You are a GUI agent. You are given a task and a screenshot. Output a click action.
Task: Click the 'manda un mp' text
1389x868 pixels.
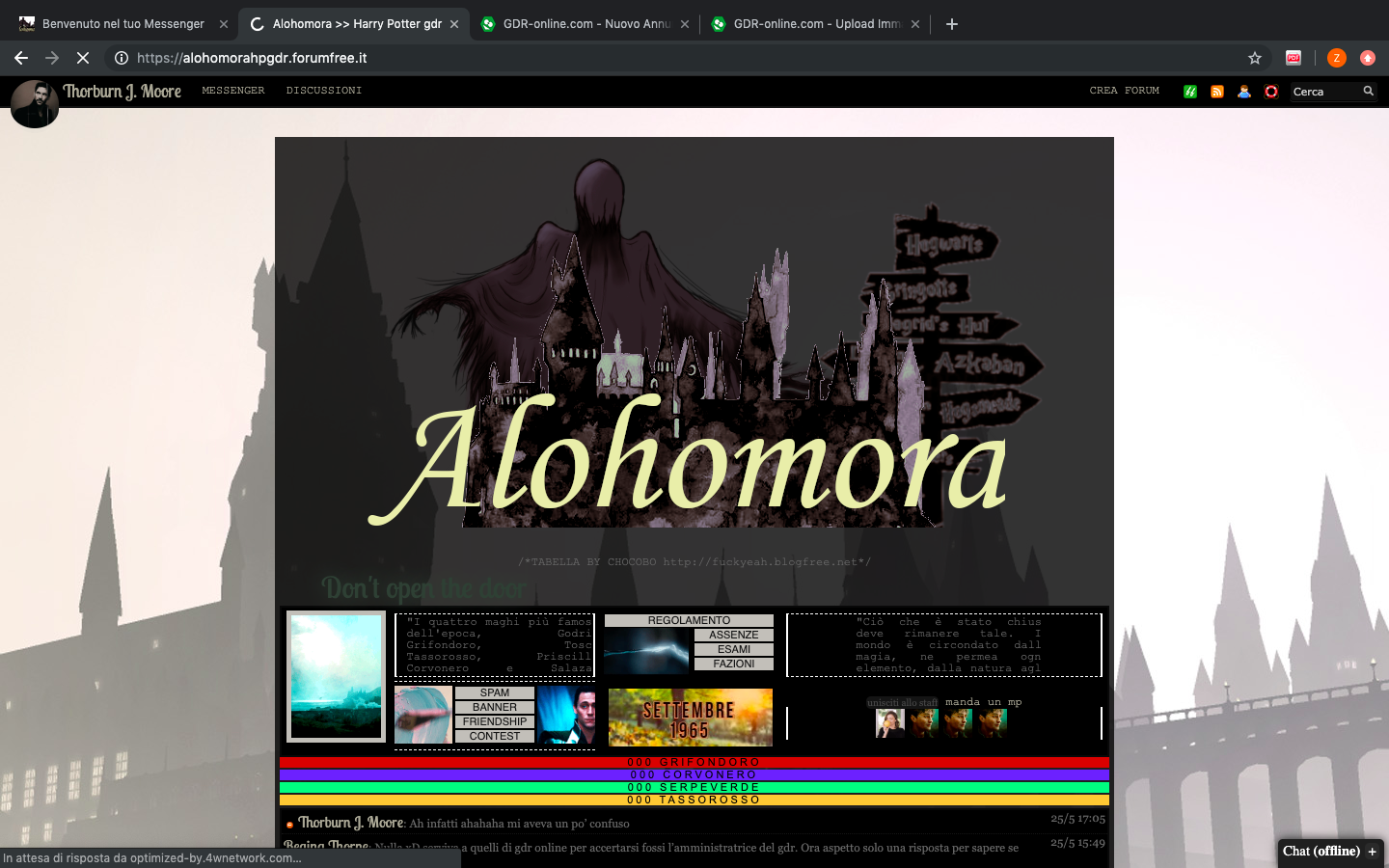983,702
